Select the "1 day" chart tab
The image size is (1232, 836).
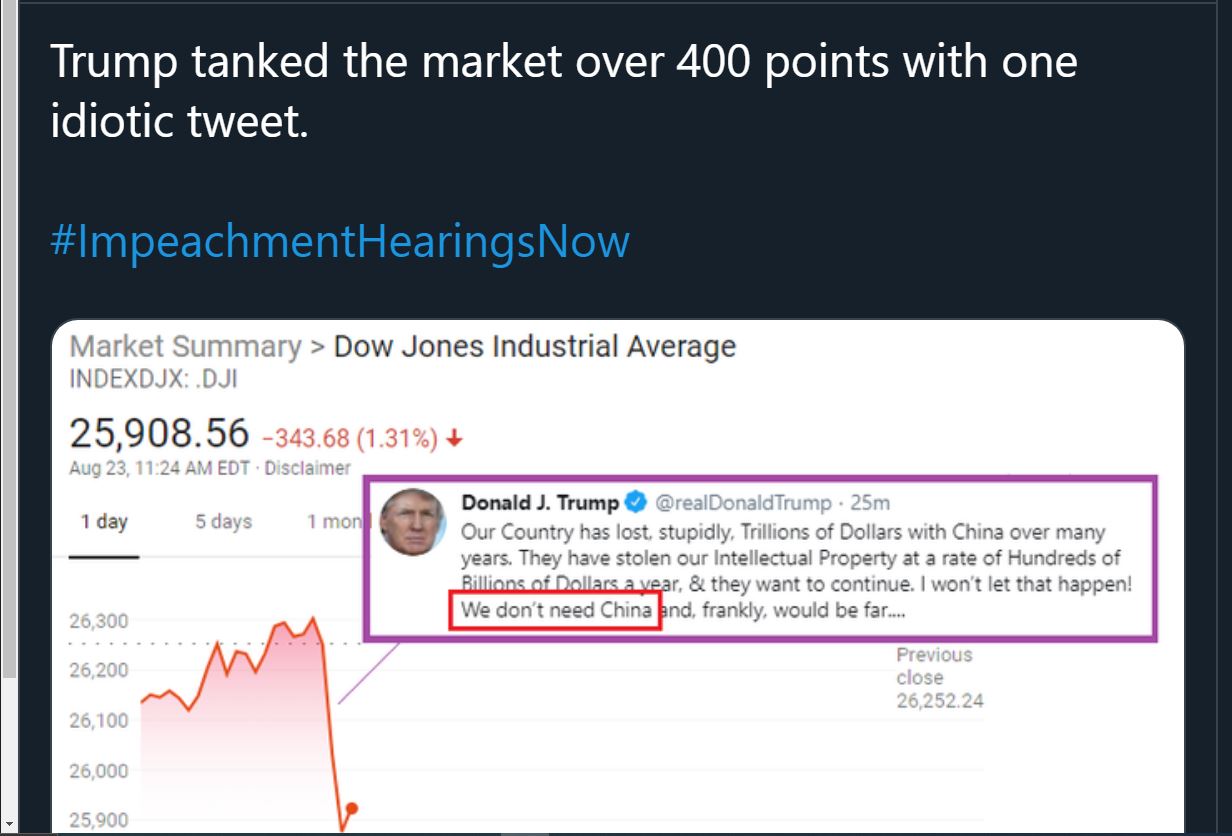tap(104, 522)
